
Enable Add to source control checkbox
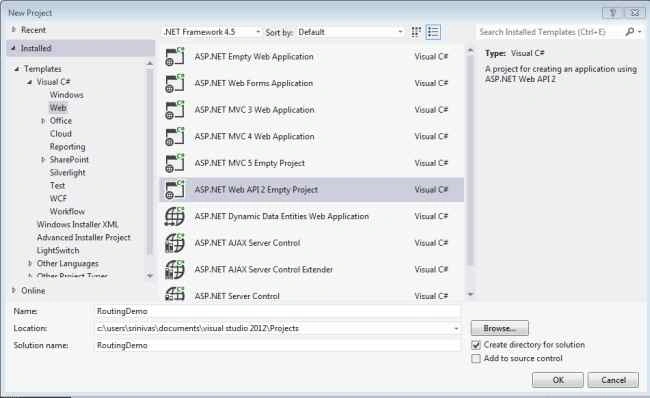pyautogui.click(x=476, y=358)
